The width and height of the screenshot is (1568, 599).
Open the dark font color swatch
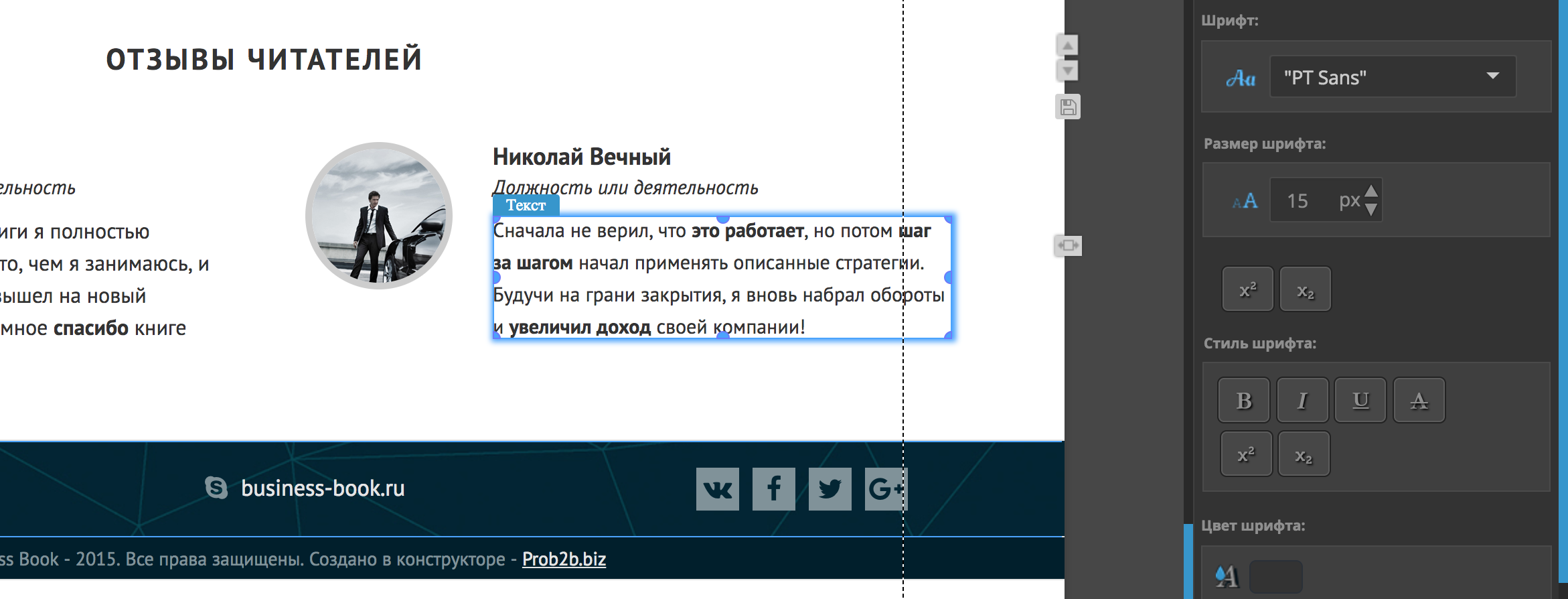pyautogui.click(x=1276, y=577)
